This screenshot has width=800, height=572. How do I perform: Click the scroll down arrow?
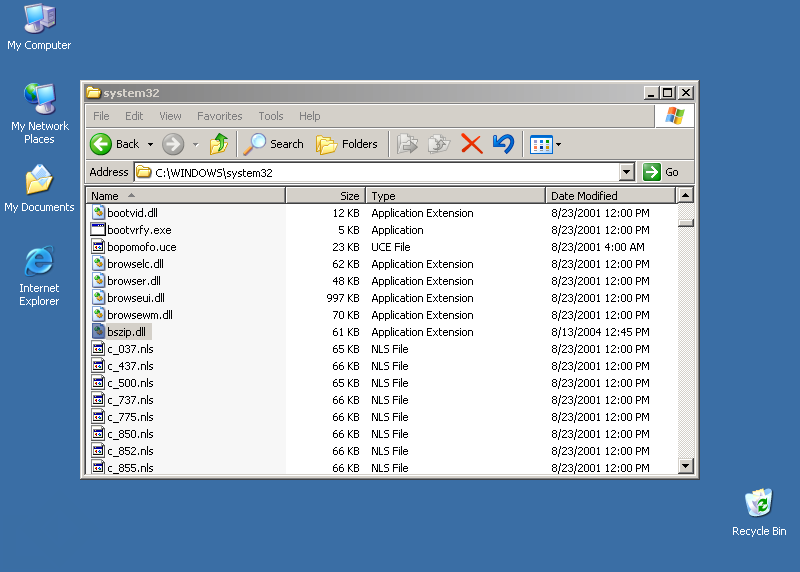686,465
